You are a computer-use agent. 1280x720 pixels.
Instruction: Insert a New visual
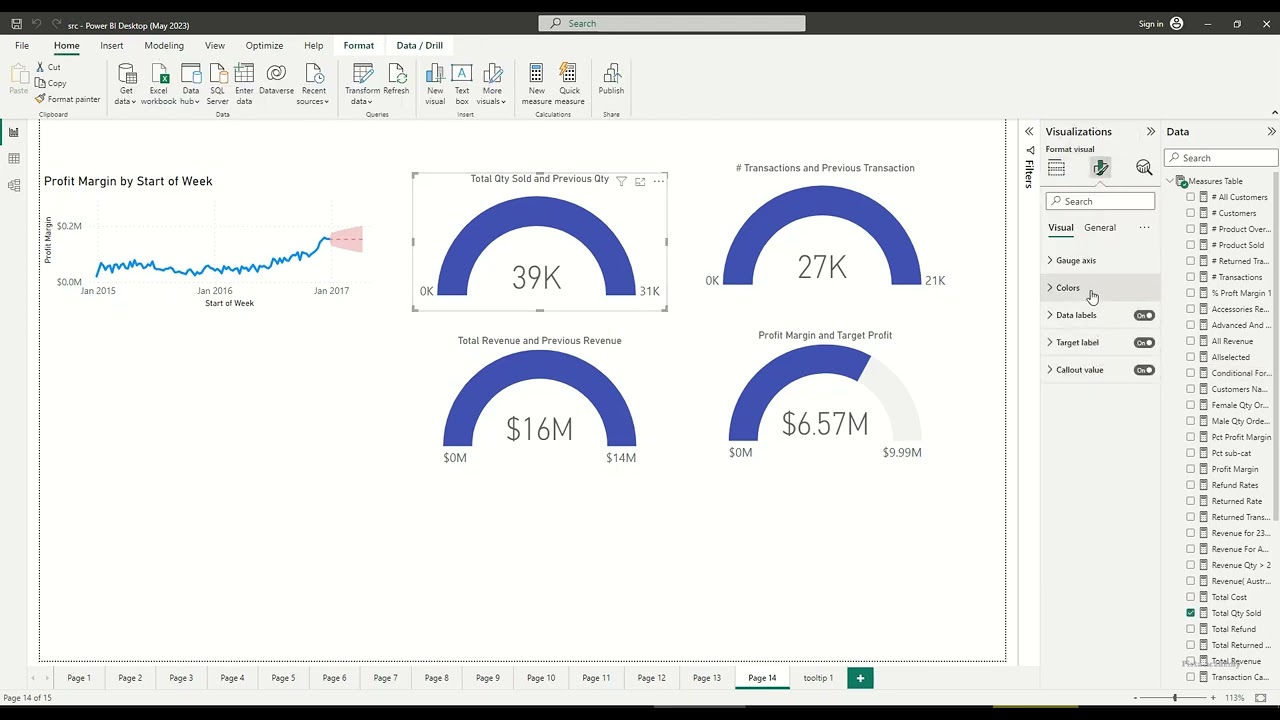[x=435, y=84]
